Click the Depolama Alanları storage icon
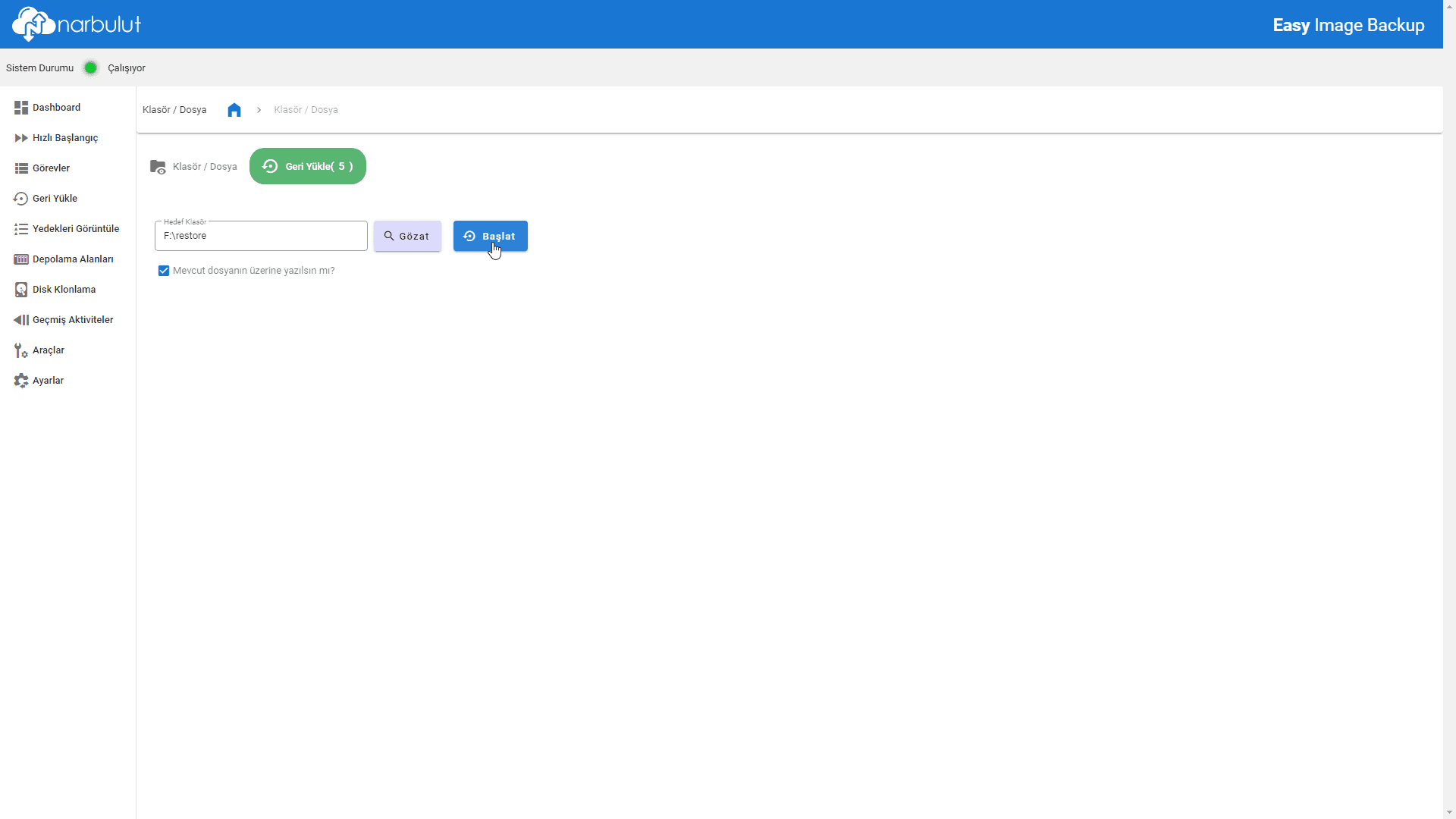The height and width of the screenshot is (819, 1456). coord(21,259)
